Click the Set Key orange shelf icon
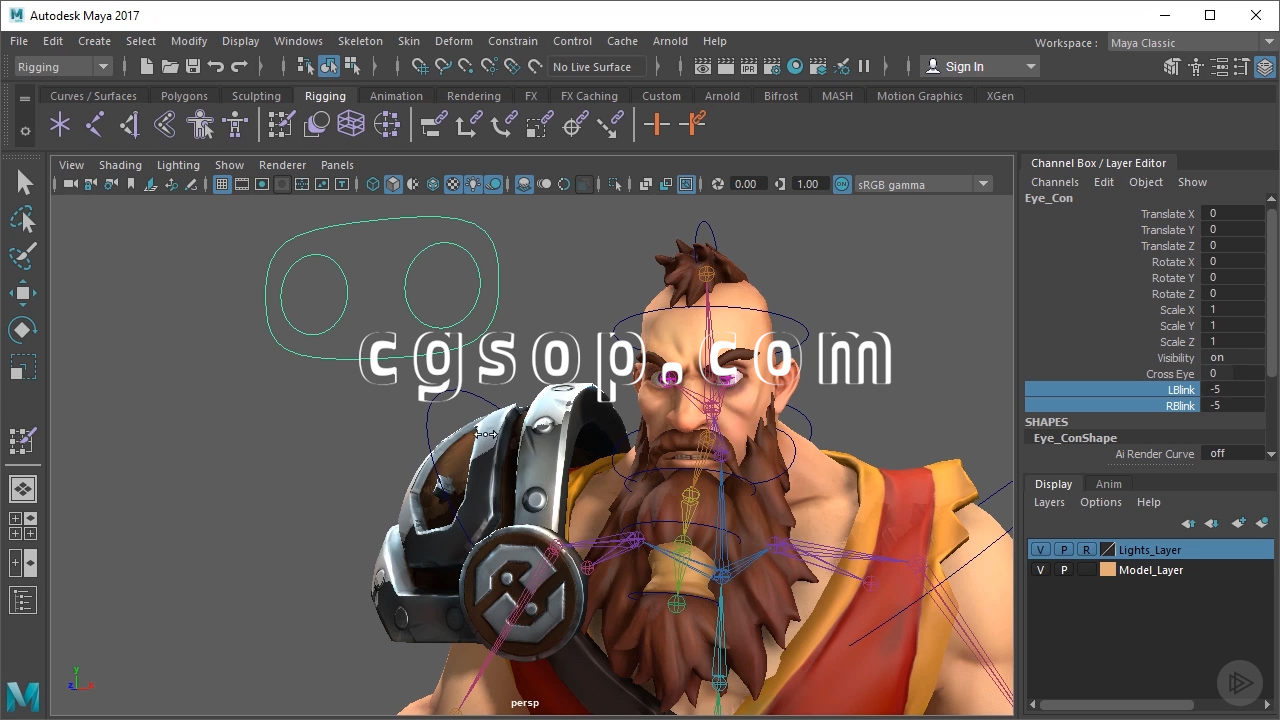The width and height of the screenshot is (1280, 720). [x=656, y=124]
